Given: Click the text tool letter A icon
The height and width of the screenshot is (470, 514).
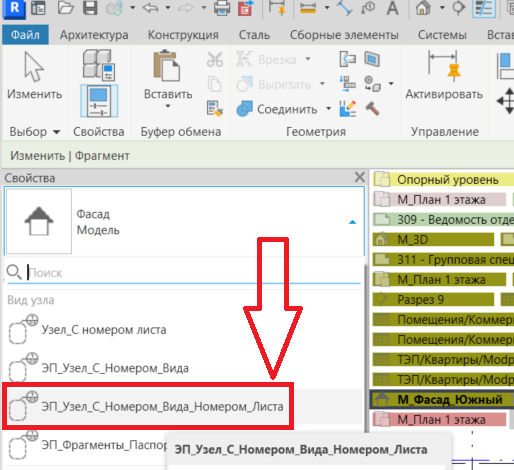Looking at the screenshot, I should [x=393, y=8].
